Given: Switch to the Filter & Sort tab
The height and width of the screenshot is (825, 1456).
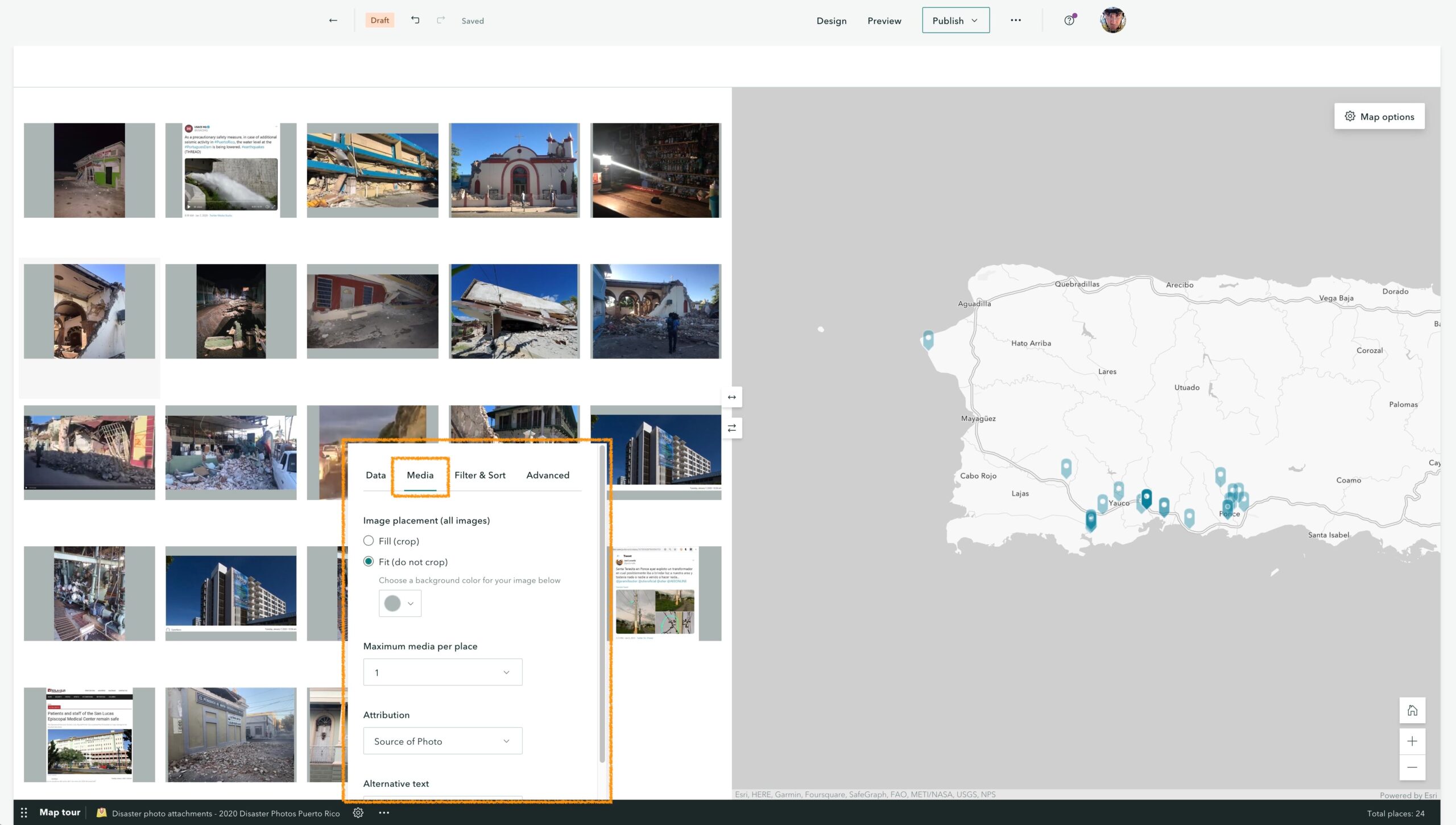Looking at the screenshot, I should (479, 475).
